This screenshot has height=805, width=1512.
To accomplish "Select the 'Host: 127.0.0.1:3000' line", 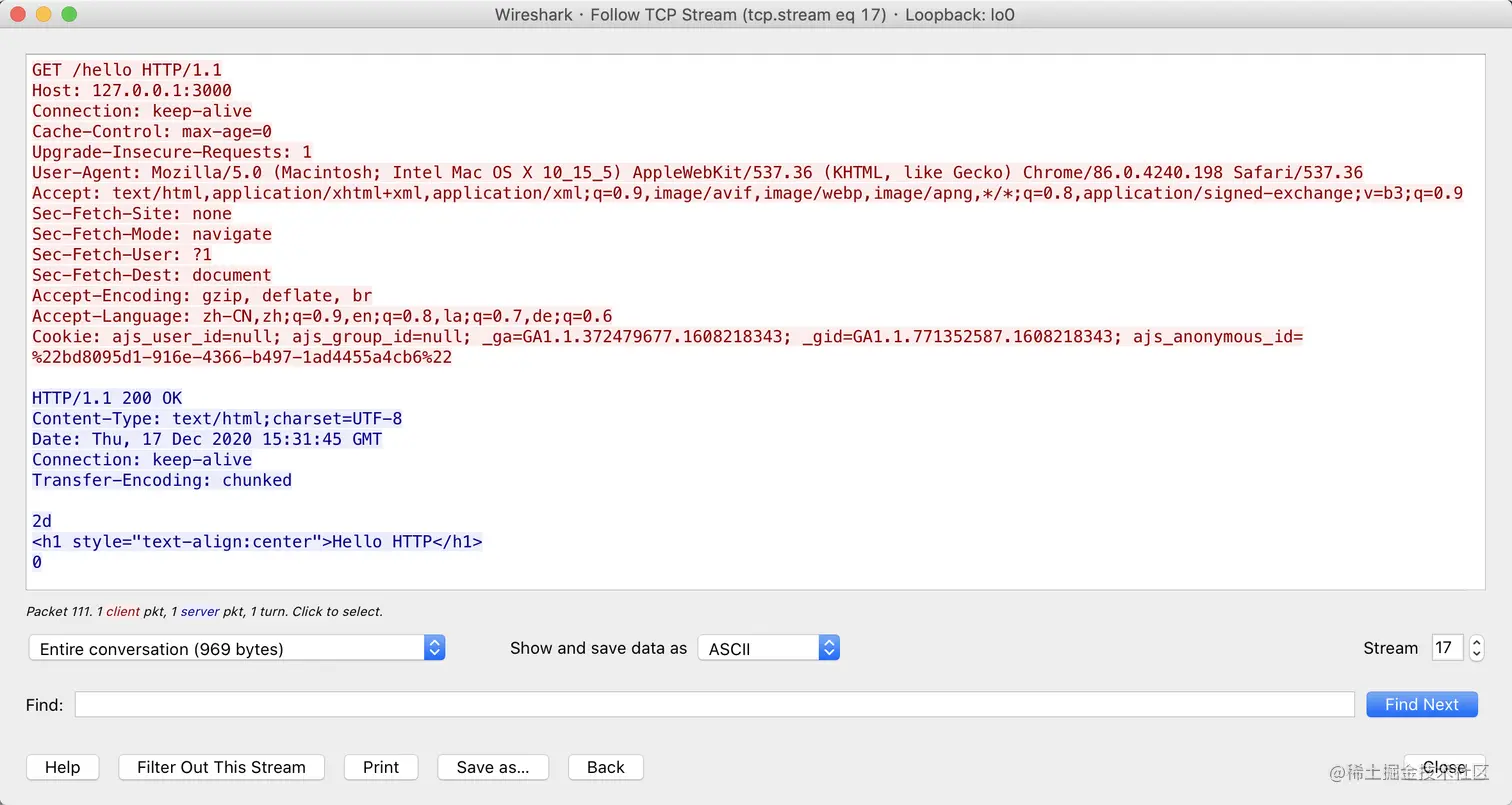I will (x=132, y=90).
